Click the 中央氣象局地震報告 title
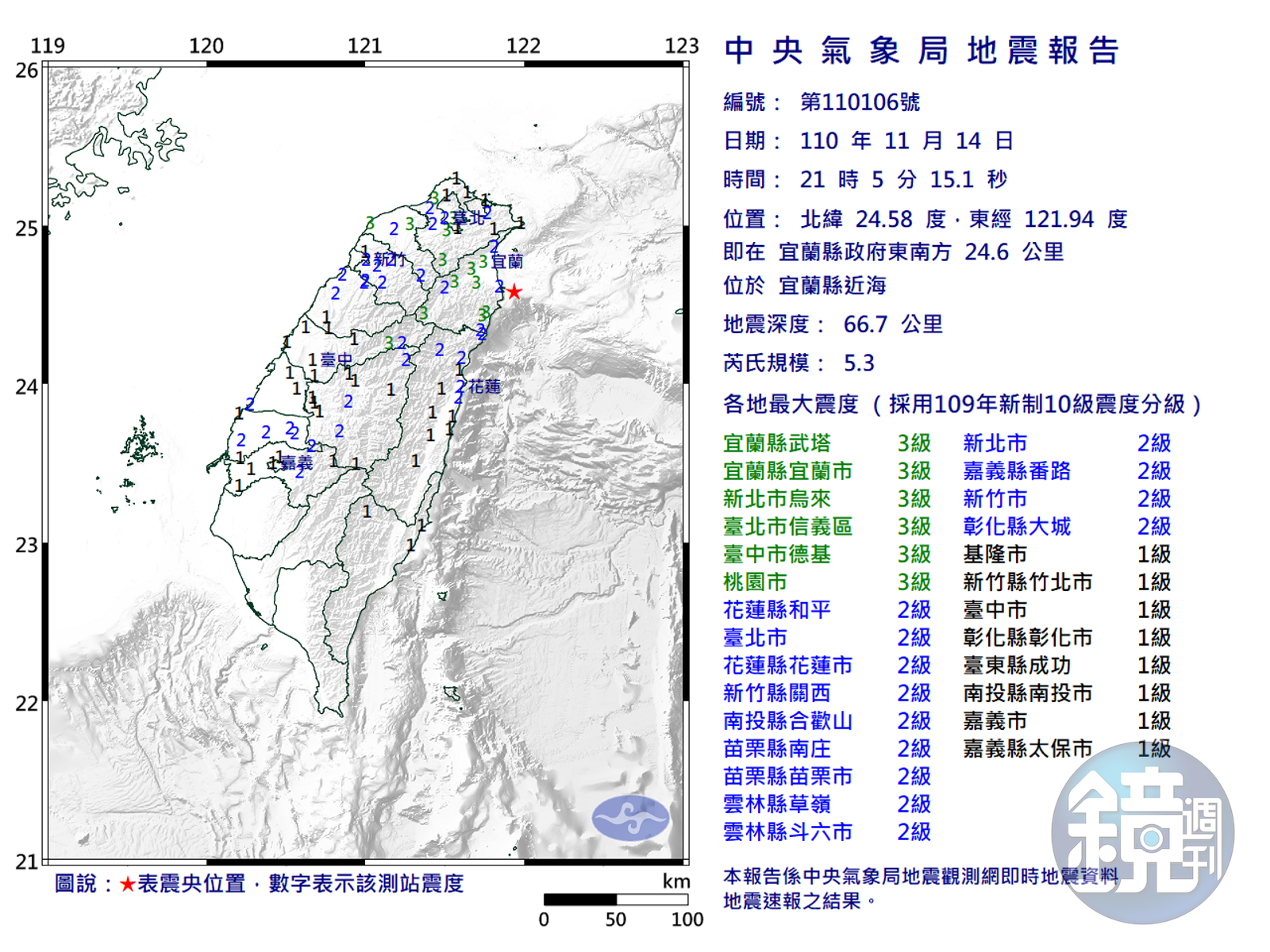This screenshot has height=952, width=1270. click(922, 51)
